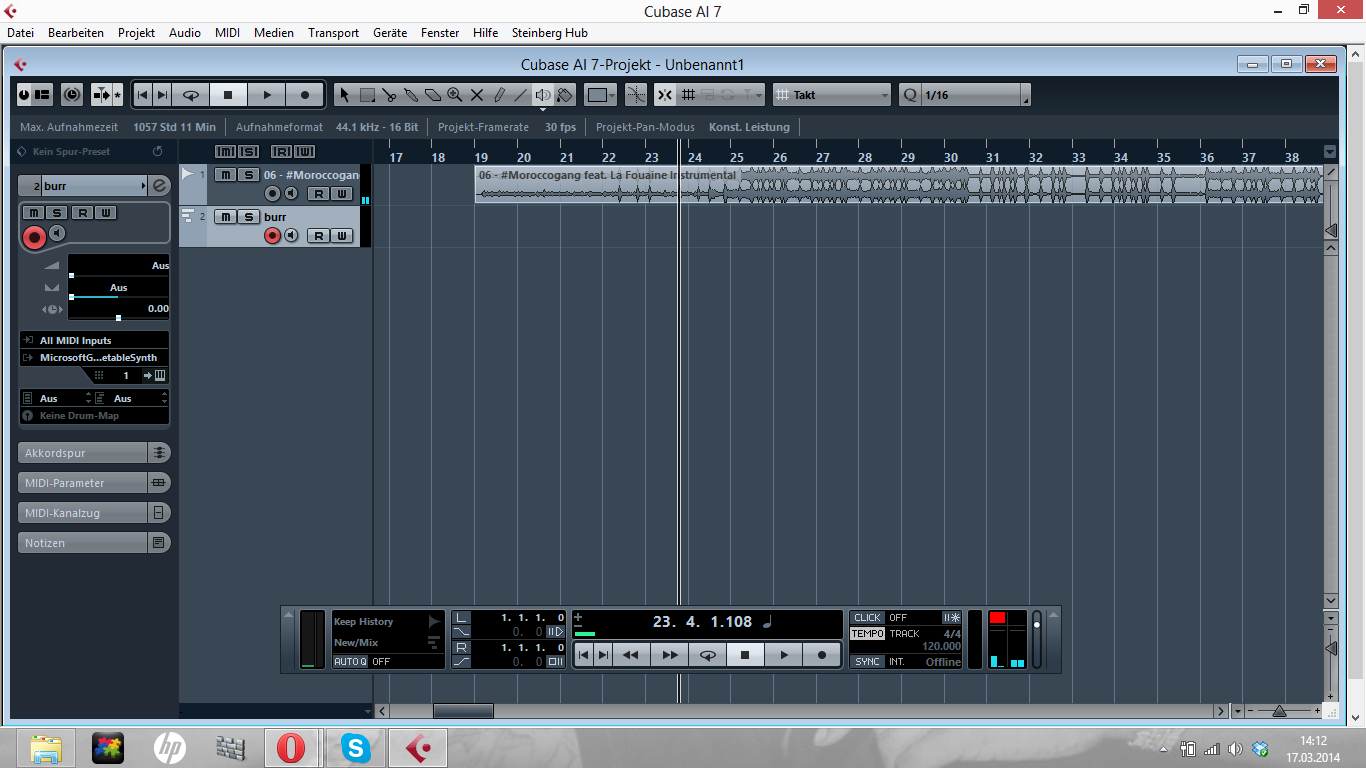
Task: Select the Erase tool
Action: [433, 95]
